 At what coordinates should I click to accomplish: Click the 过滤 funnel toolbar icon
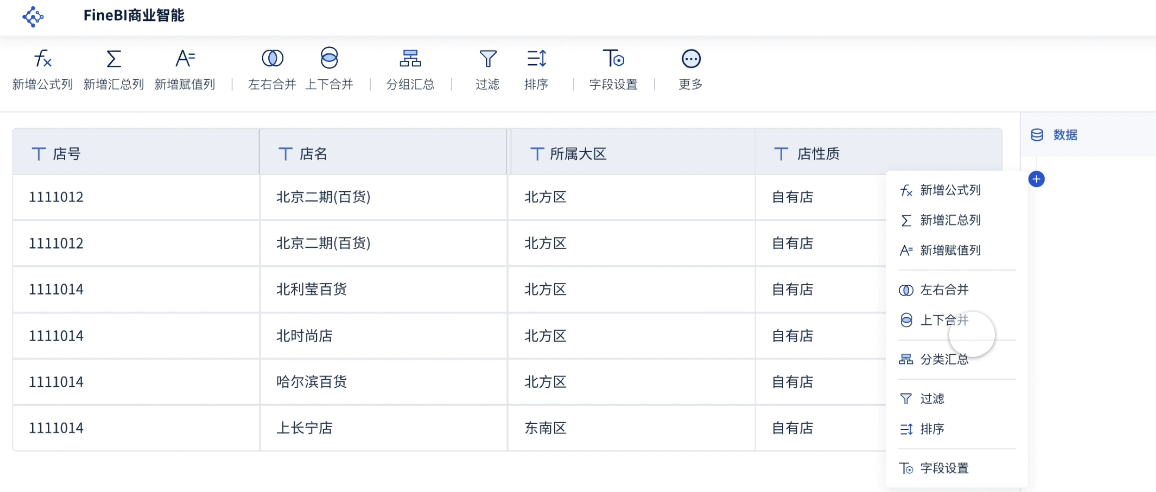pos(488,58)
